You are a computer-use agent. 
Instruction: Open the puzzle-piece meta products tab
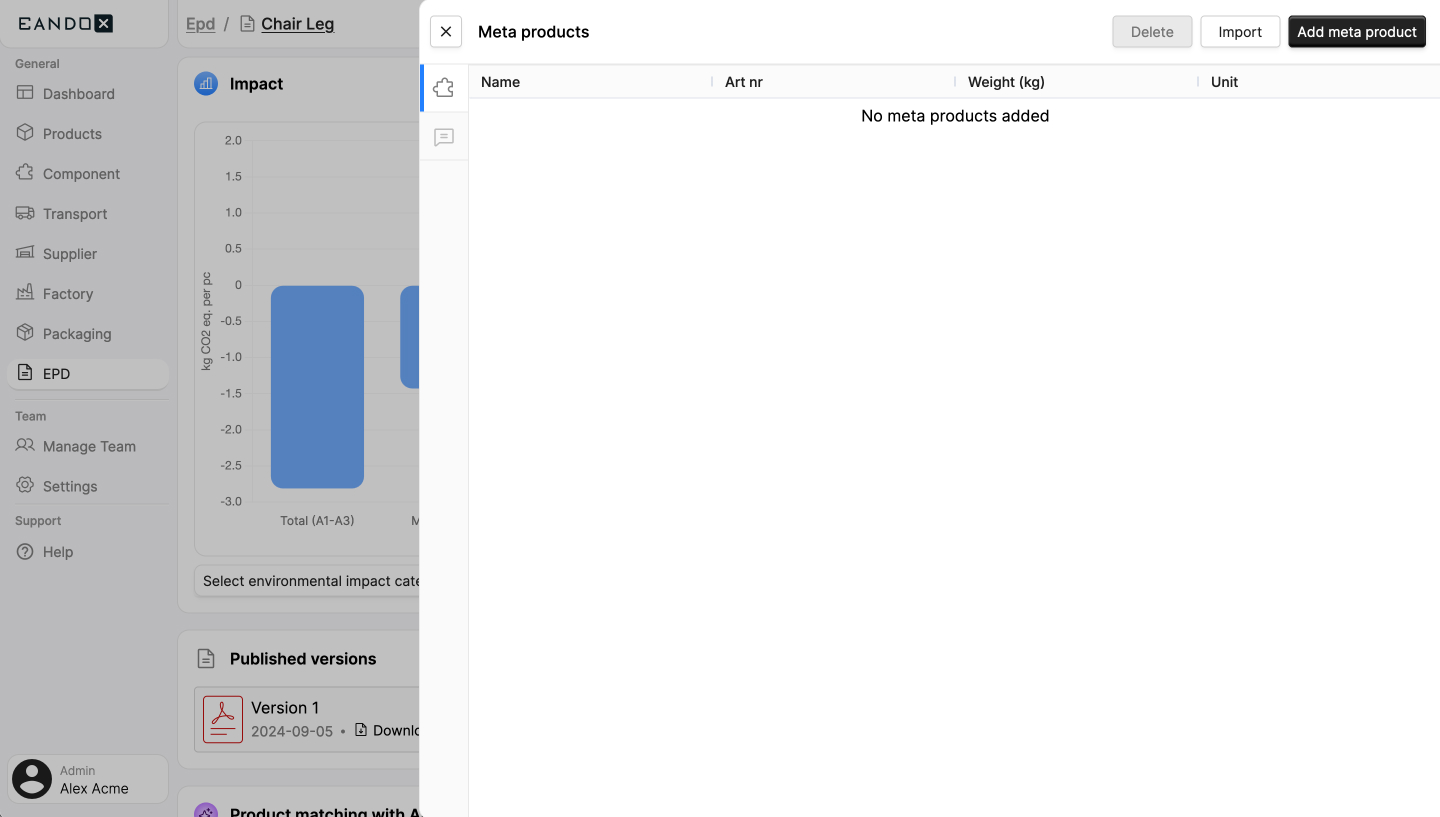pyautogui.click(x=443, y=88)
